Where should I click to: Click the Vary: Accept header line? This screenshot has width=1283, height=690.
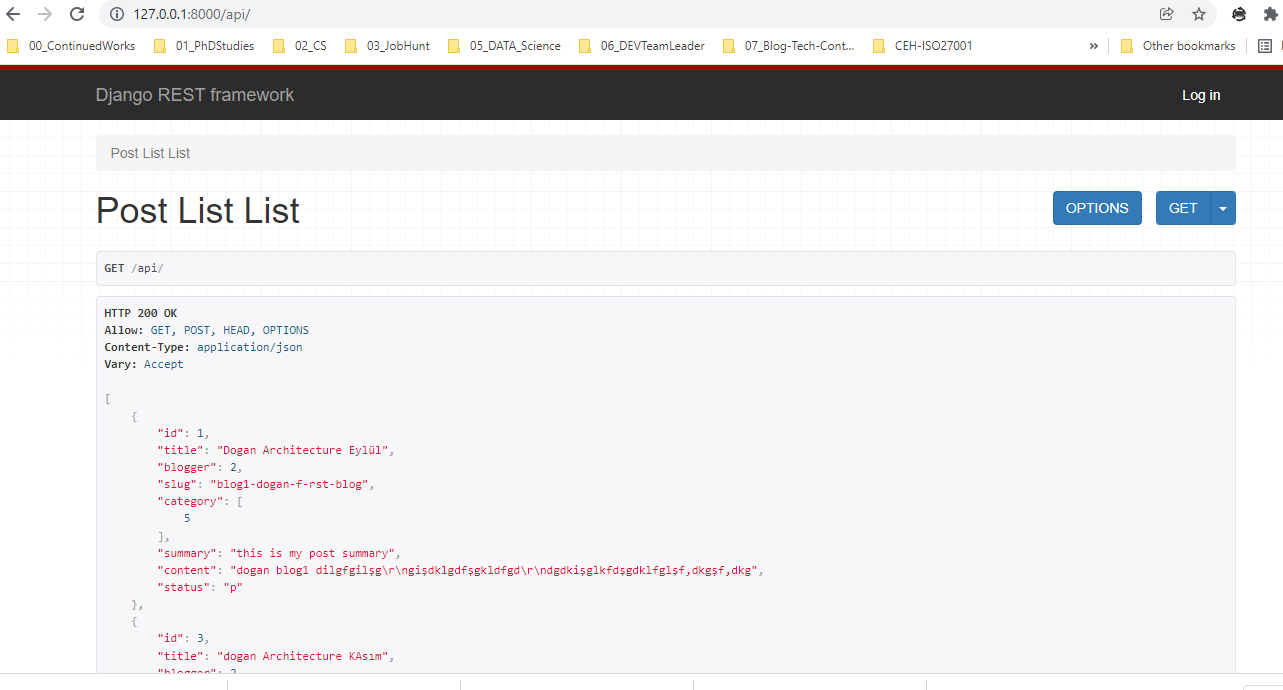(x=144, y=364)
